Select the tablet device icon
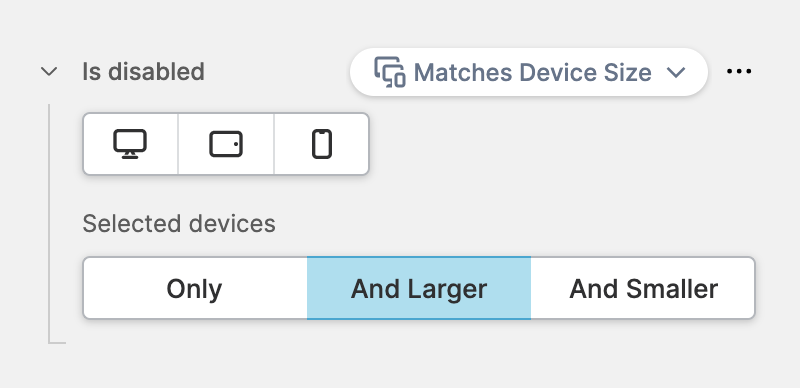 point(226,144)
